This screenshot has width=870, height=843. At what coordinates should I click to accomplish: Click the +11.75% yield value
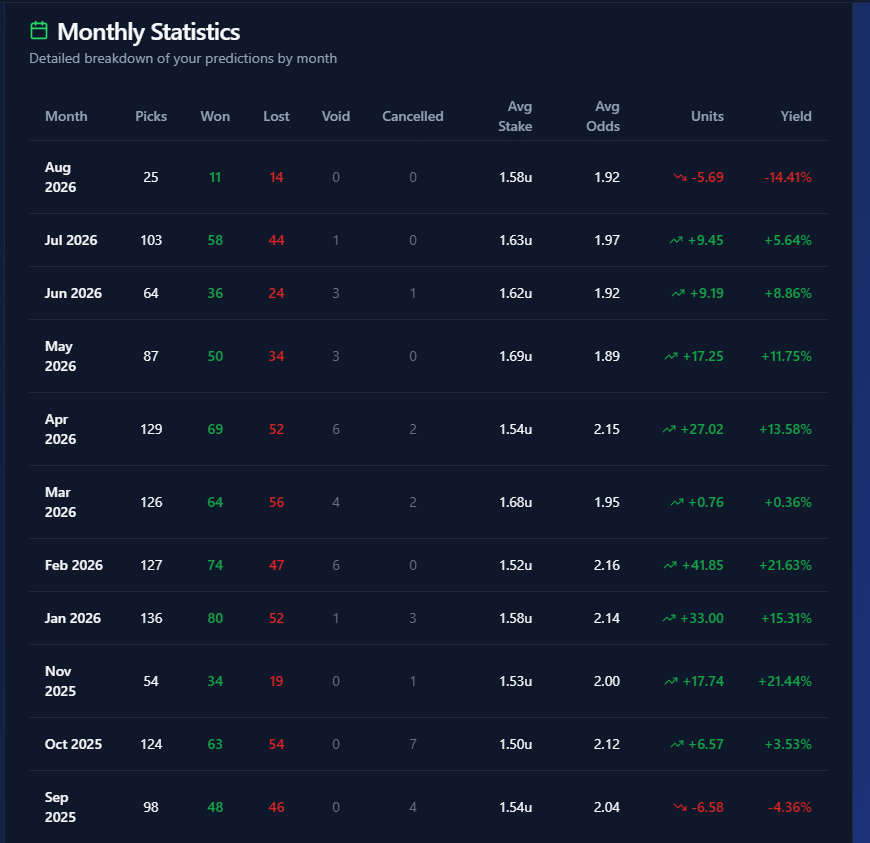(786, 356)
